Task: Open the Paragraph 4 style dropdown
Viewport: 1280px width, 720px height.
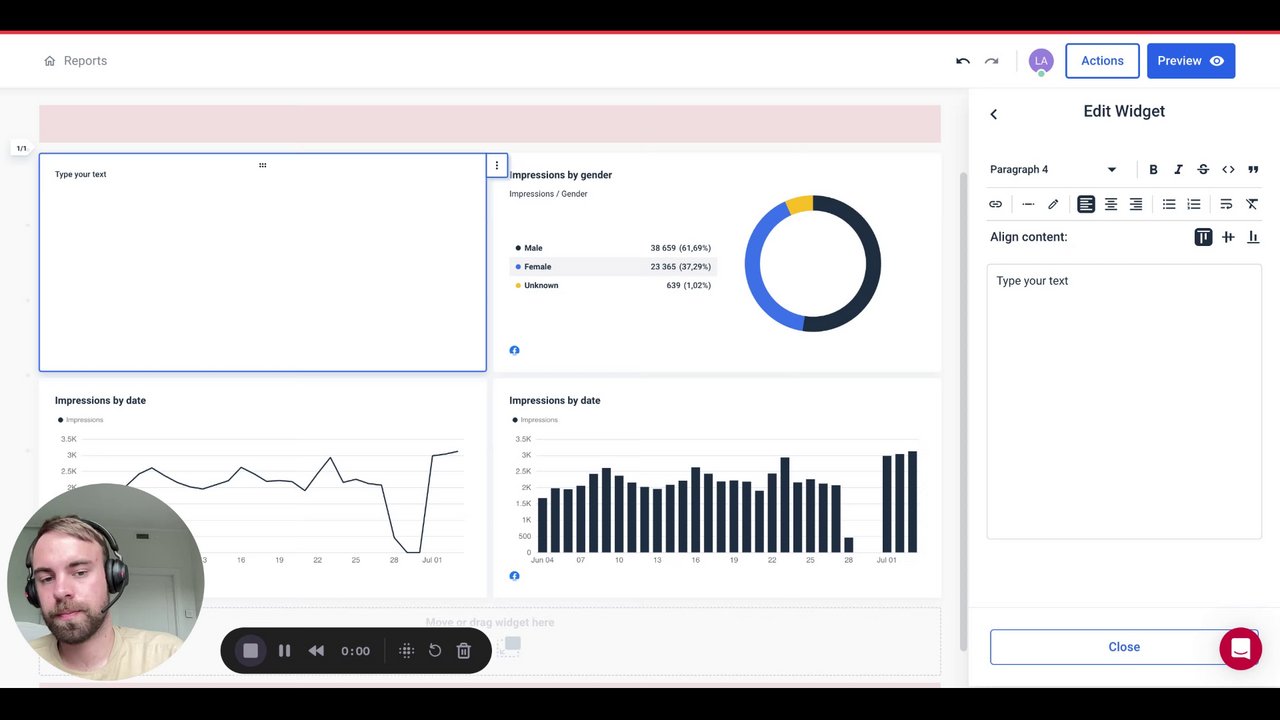Action: (x=1053, y=170)
